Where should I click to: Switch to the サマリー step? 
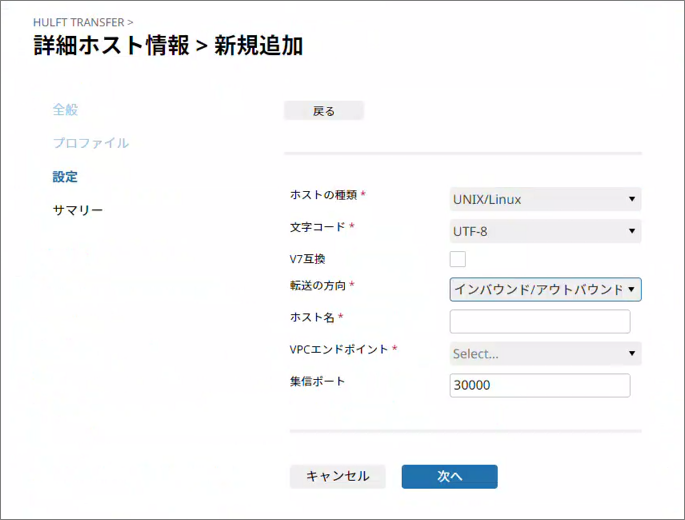click(x=77, y=211)
